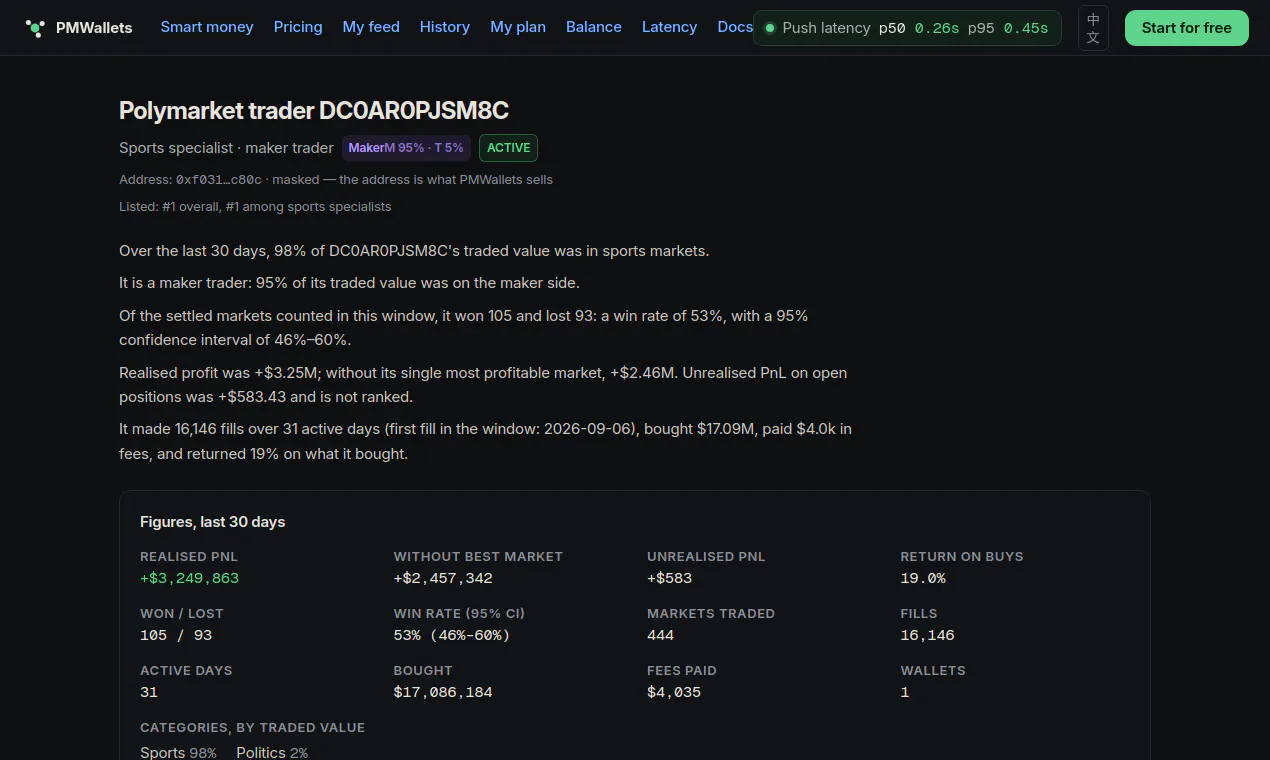Viewport: 1270px width, 760px height.
Task: Click the Realised PnL value +$3,249,863
Action: (189, 578)
